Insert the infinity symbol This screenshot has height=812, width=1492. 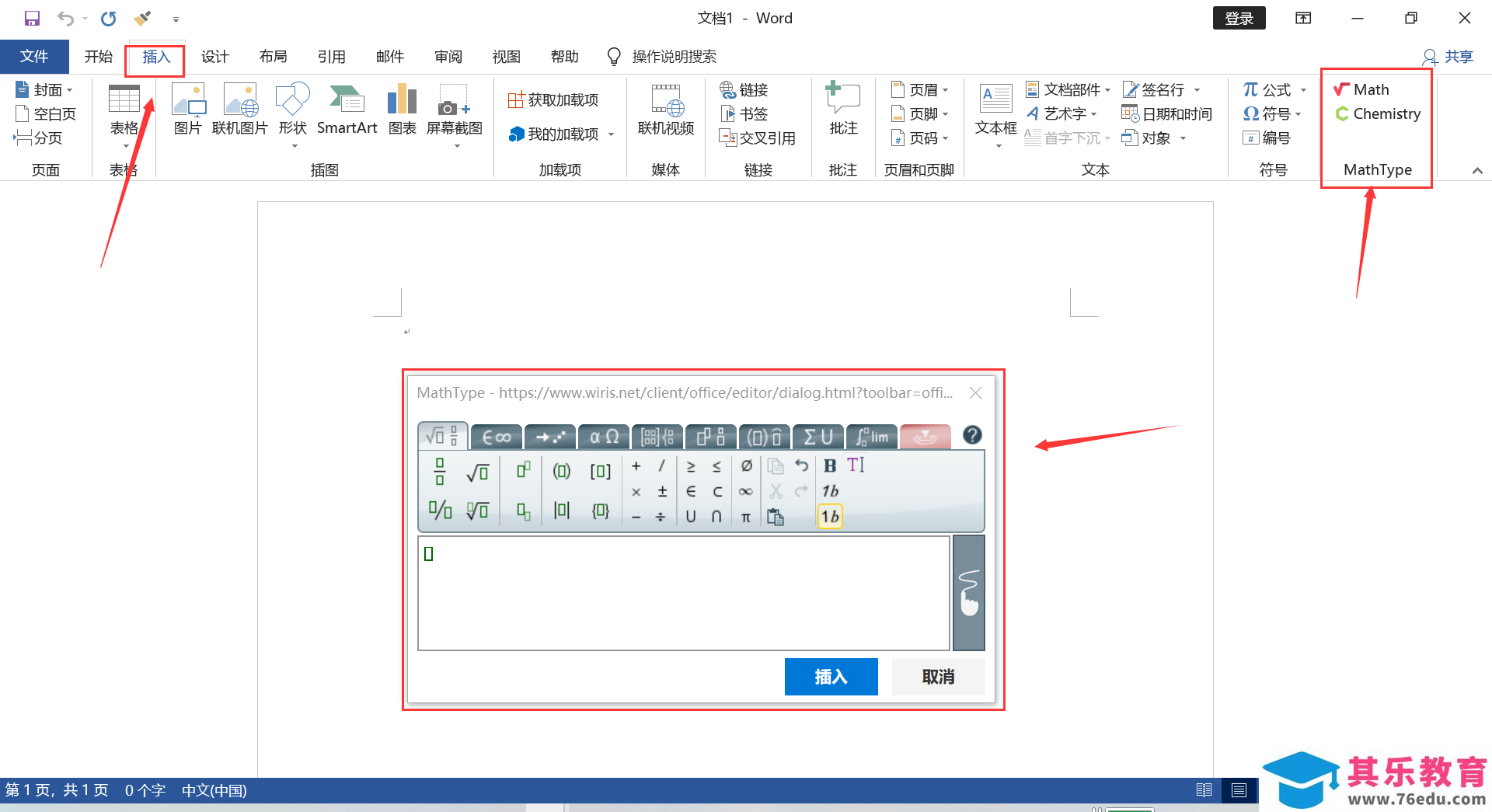pos(745,491)
